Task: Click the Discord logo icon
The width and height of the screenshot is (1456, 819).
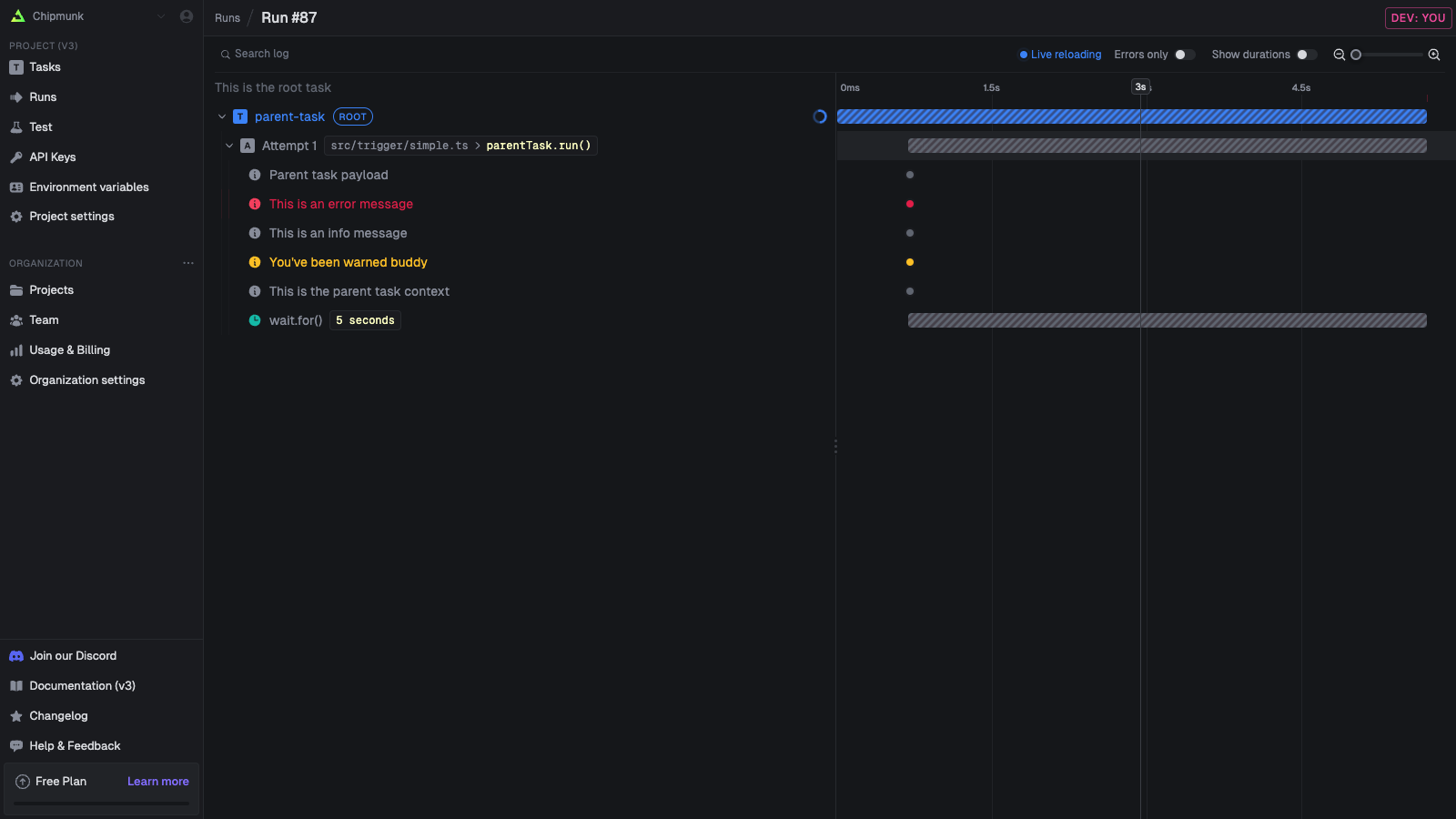Action: (x=16, y=656)
